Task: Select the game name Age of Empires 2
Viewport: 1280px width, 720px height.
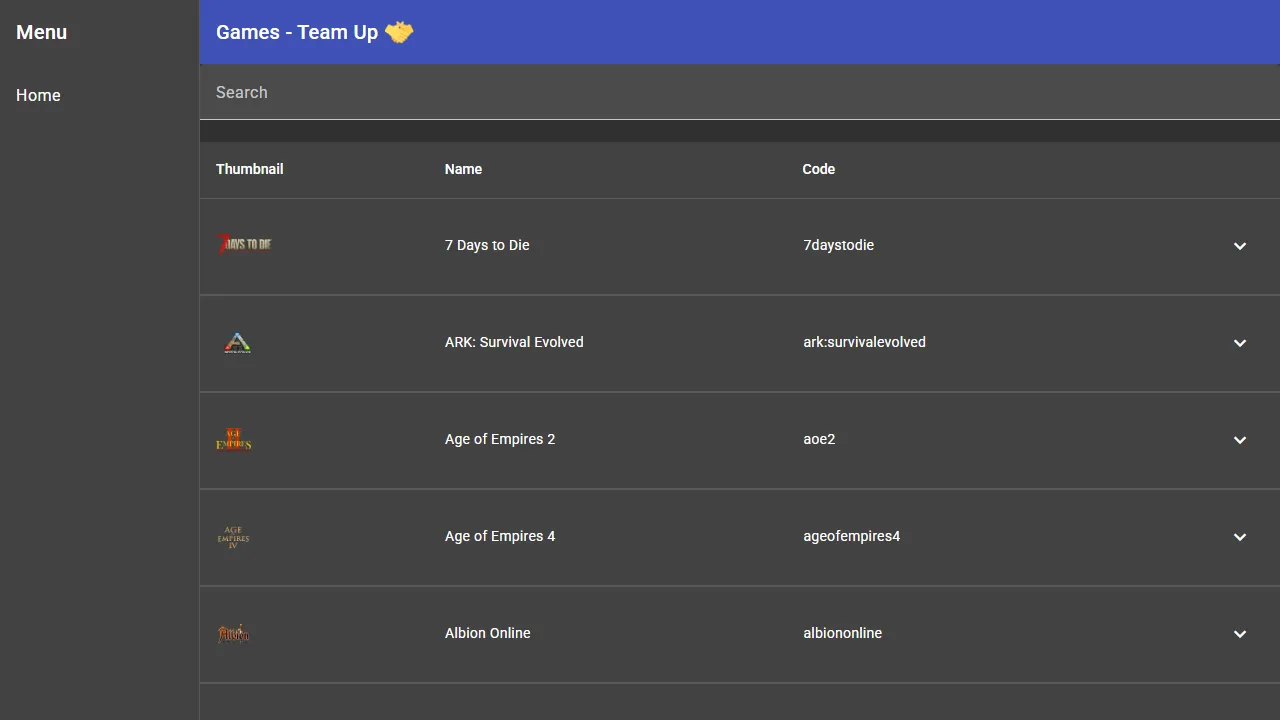Action: [500, 439]
